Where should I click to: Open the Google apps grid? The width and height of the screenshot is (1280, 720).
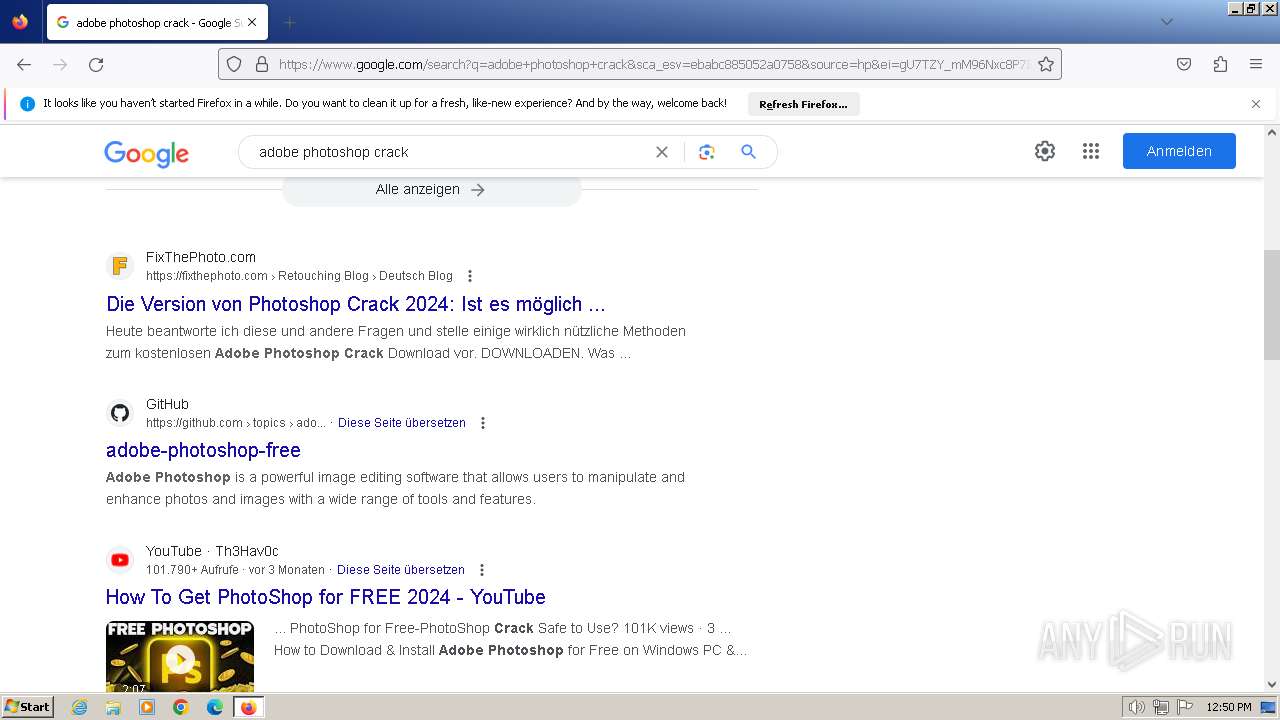coord(1091,151)
